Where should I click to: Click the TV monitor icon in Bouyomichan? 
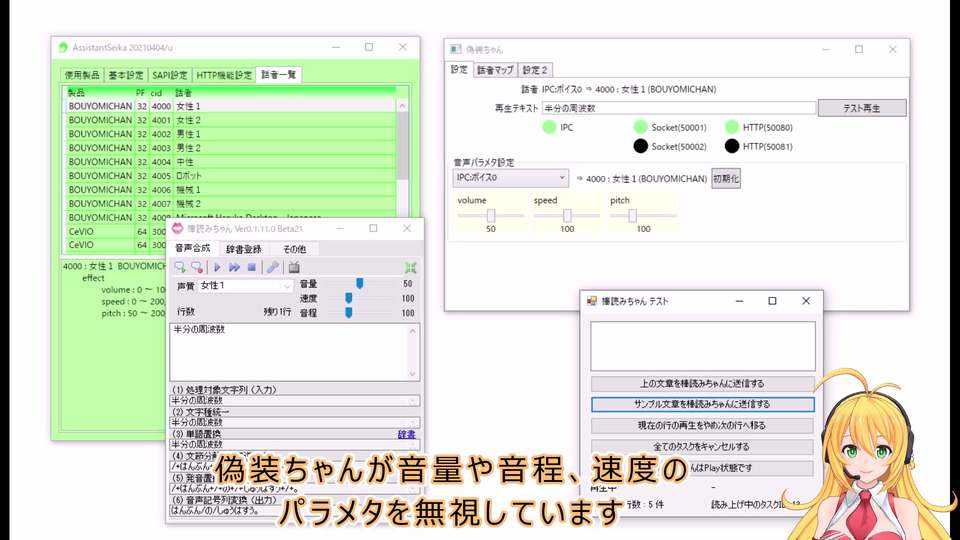point(294,267)
